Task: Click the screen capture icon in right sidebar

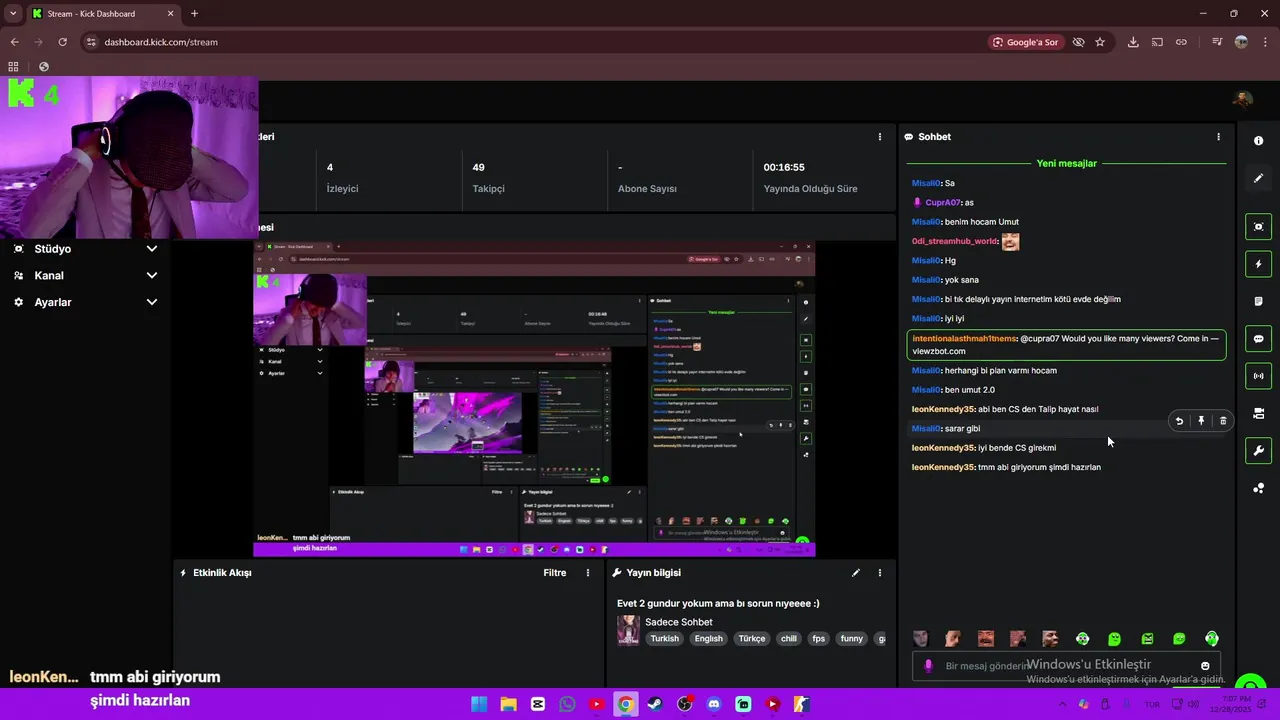Action: tap(1258, 227)
